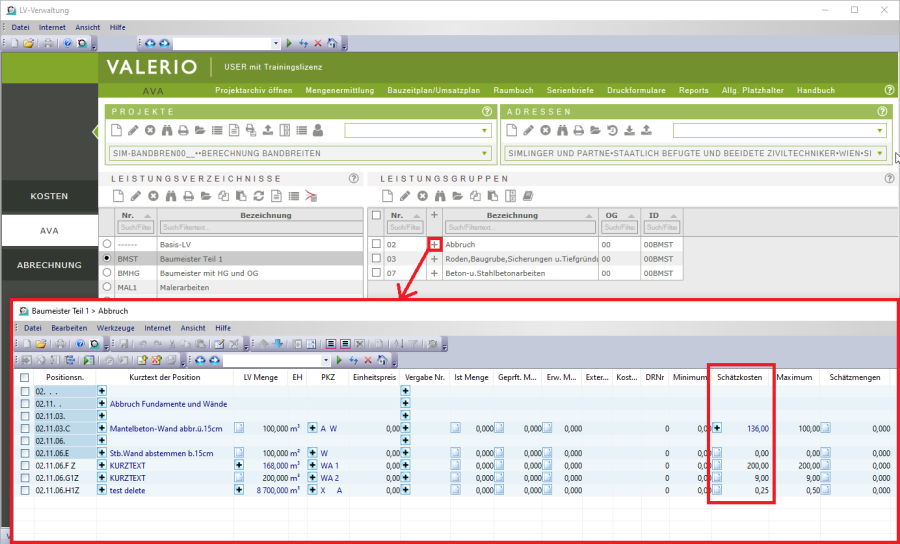Check the box for group 03 Roden,Baugrube
900x544 pixels.
376,258
